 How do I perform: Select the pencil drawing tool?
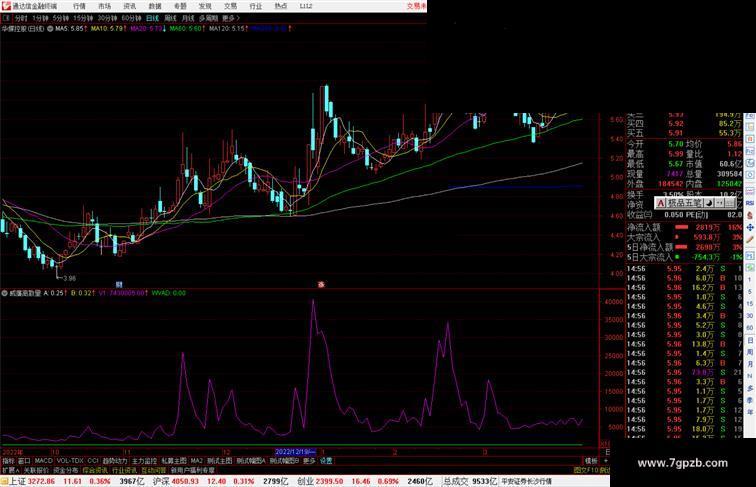click(750, 239)
